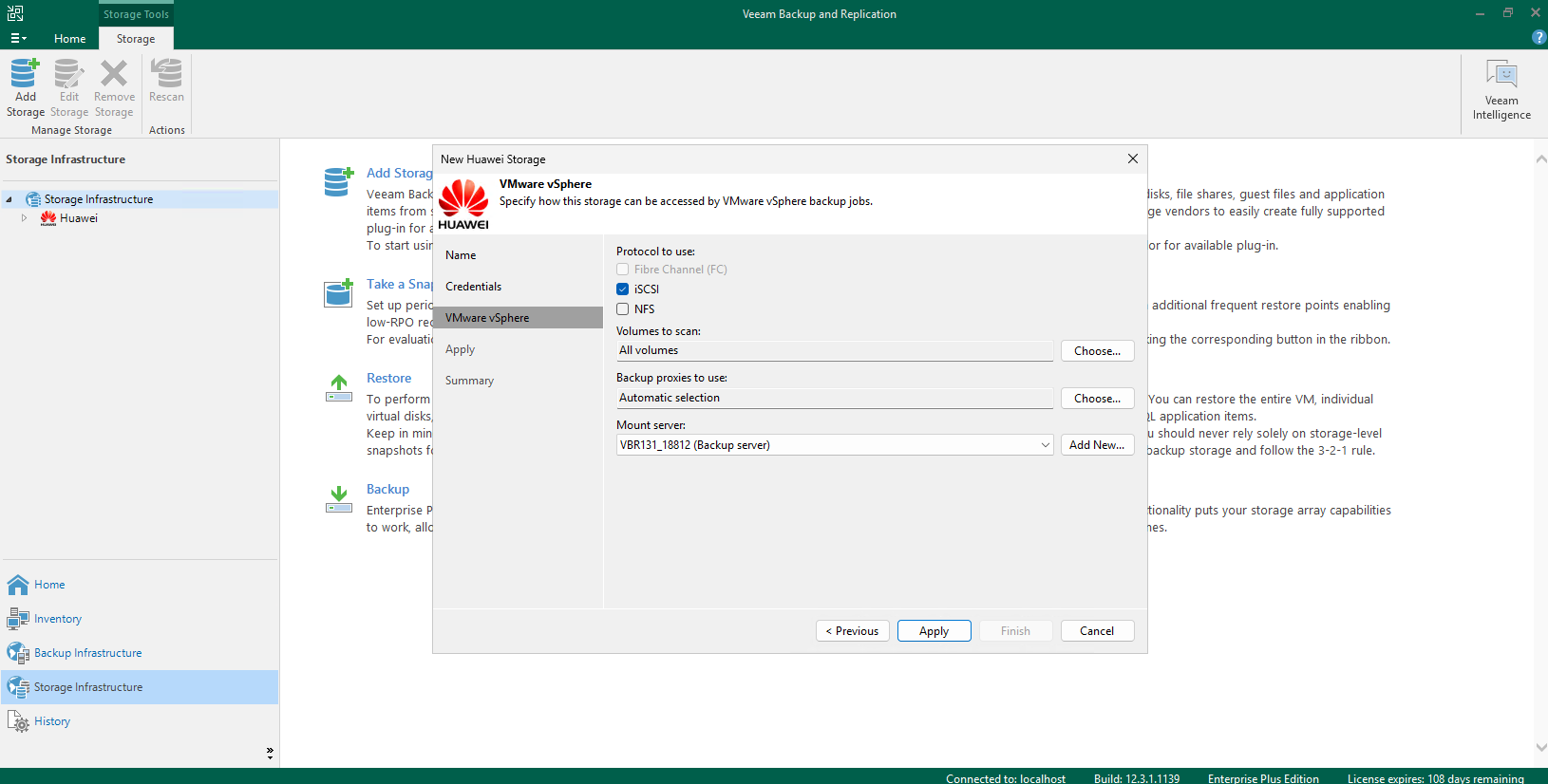Click the Automatic selection proxies field
This screenshot has width=1548, height=784.
click(835, 399)
